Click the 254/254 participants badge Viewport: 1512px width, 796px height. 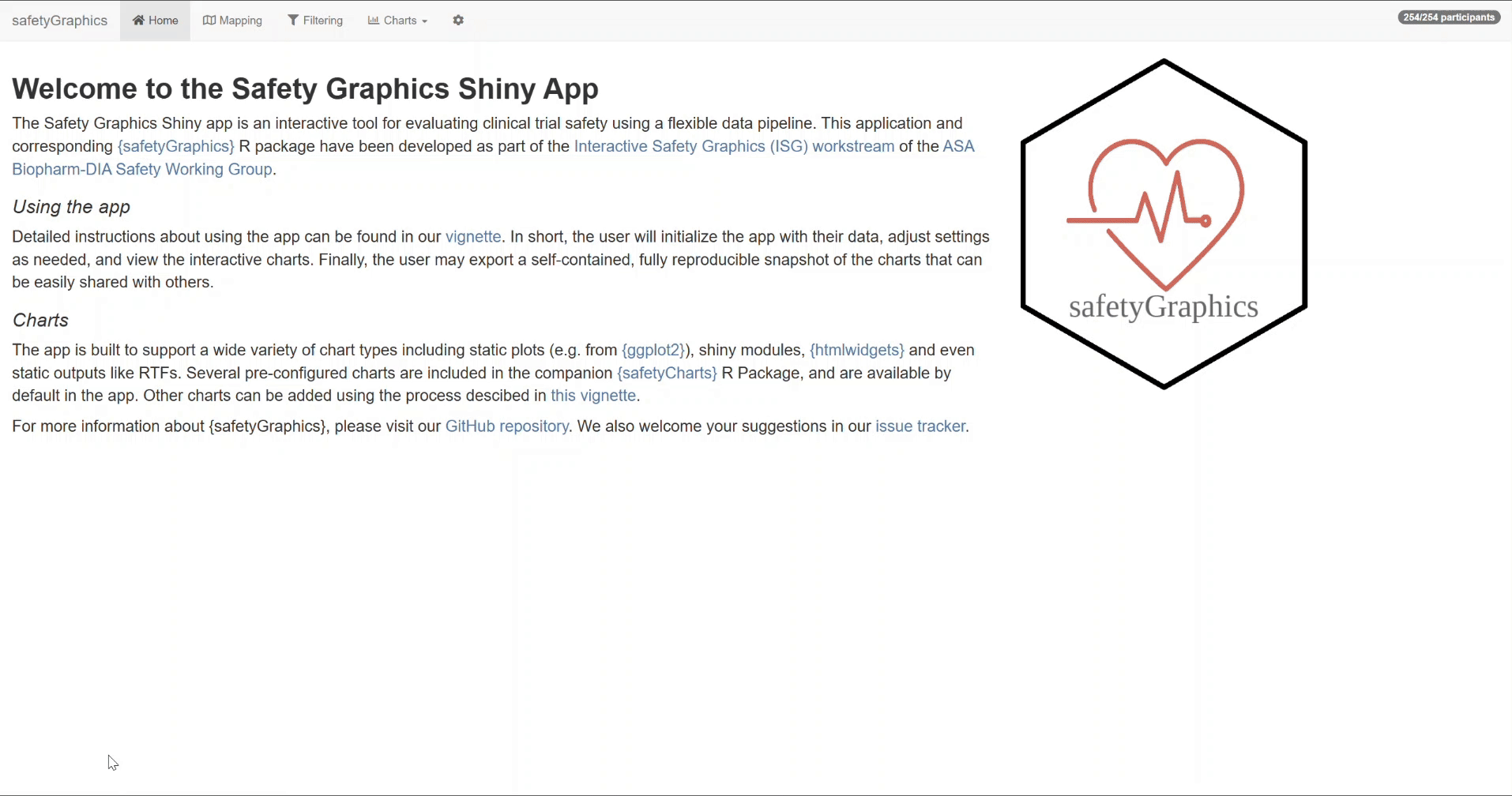tap(1449, 17)
